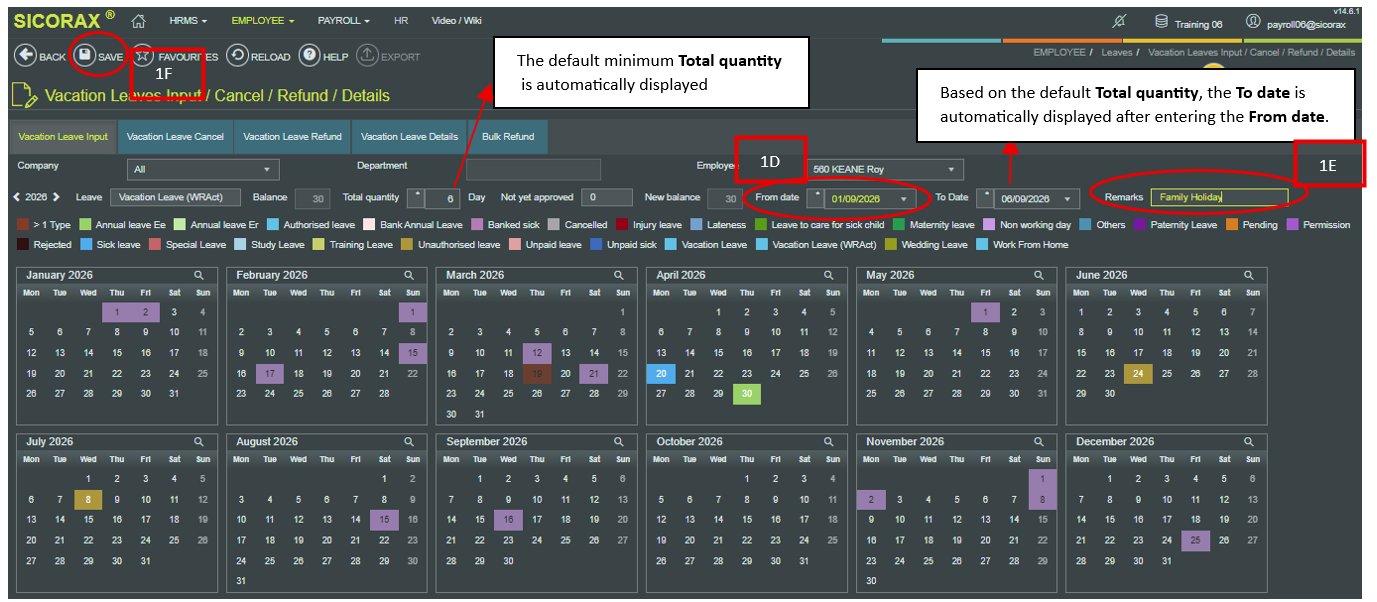
Task: Click the Not yet approved field
Action: 606,198
